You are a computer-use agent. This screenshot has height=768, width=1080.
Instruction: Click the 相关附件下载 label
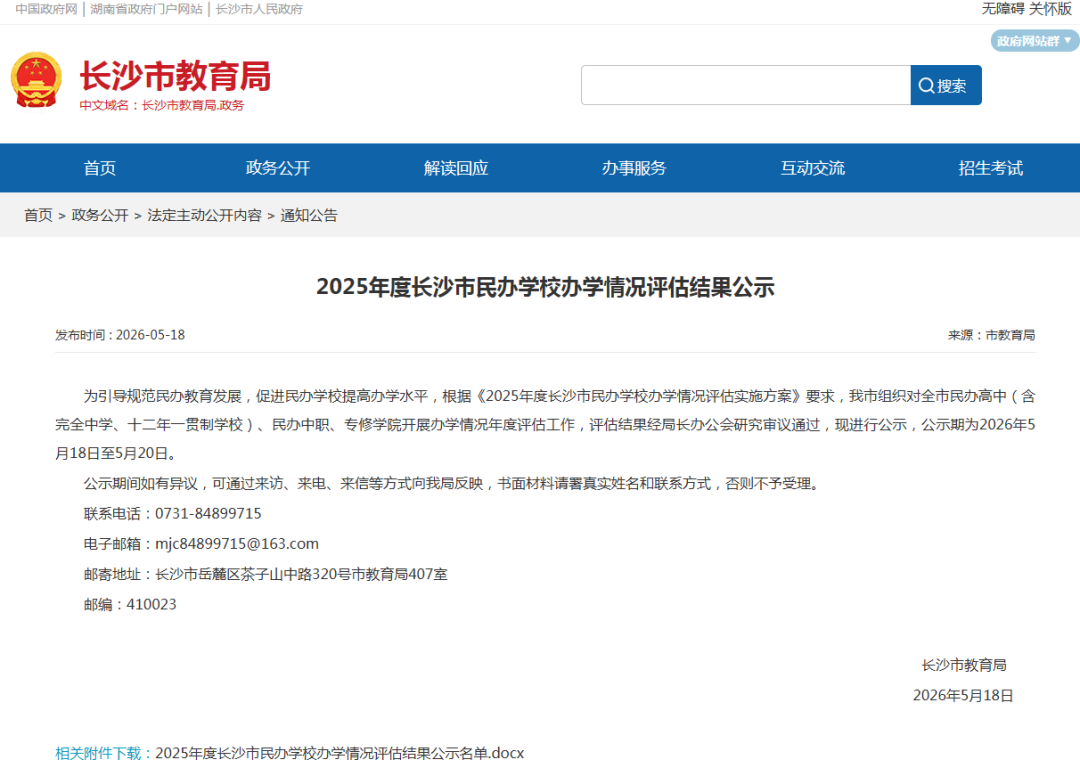104,754
